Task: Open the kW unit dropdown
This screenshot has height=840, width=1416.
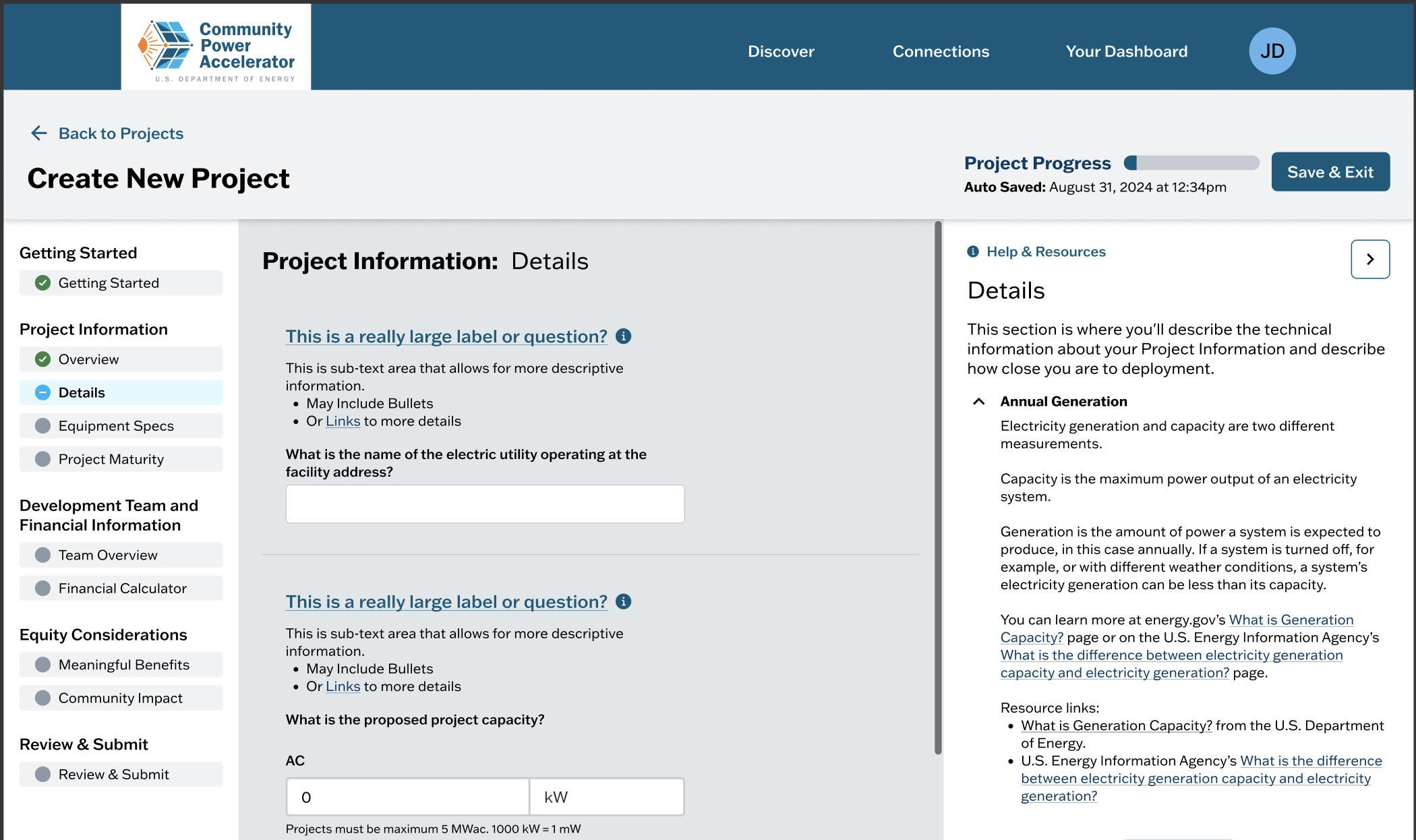Action: pyautogui.click(x=606, y=798)
